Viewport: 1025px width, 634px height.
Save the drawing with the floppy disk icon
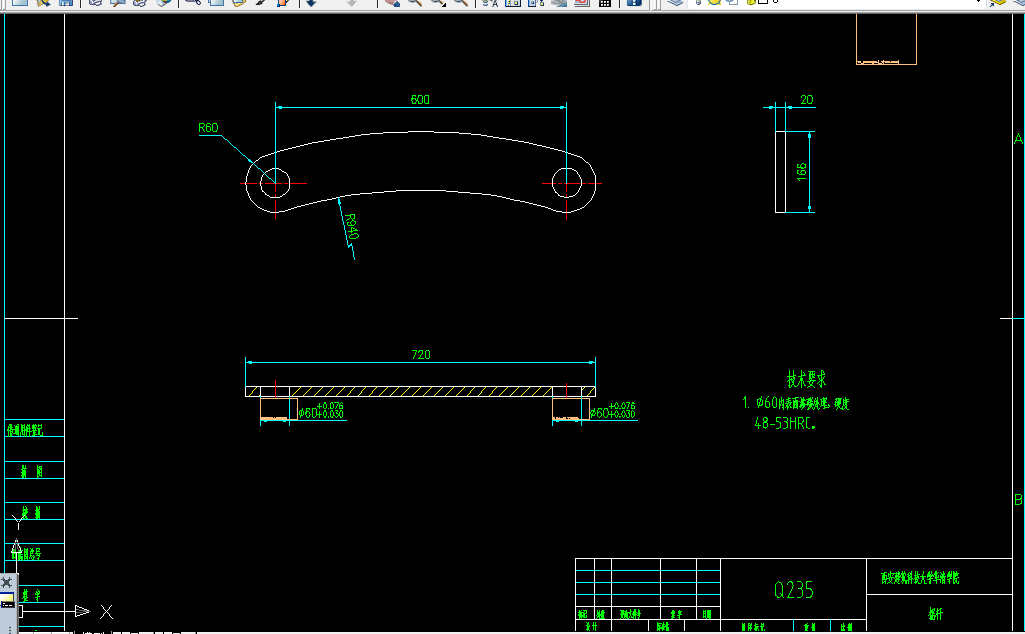coord(65,3)
